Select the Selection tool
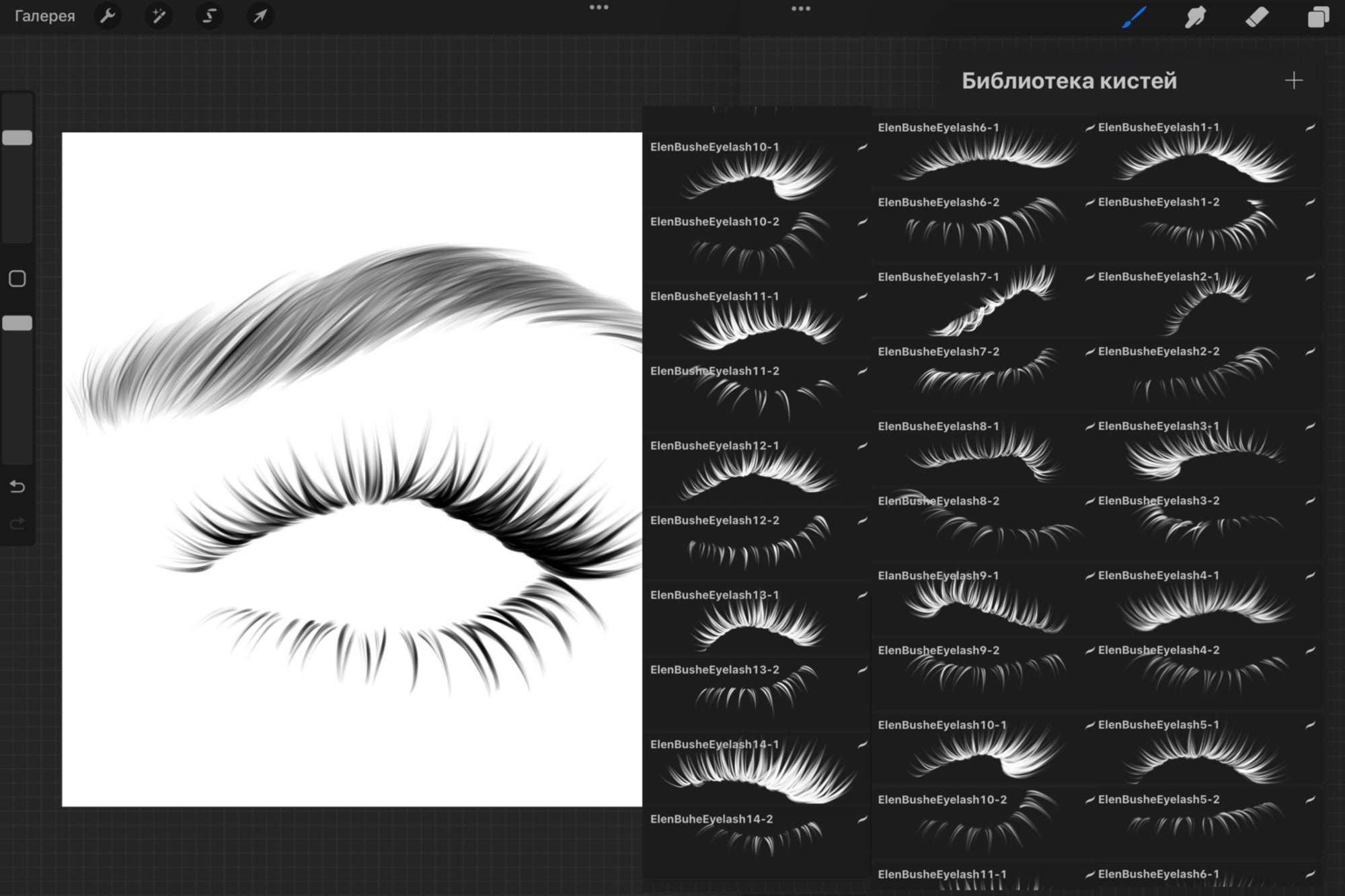The image size is (1345, 896). tap(209, 17)
